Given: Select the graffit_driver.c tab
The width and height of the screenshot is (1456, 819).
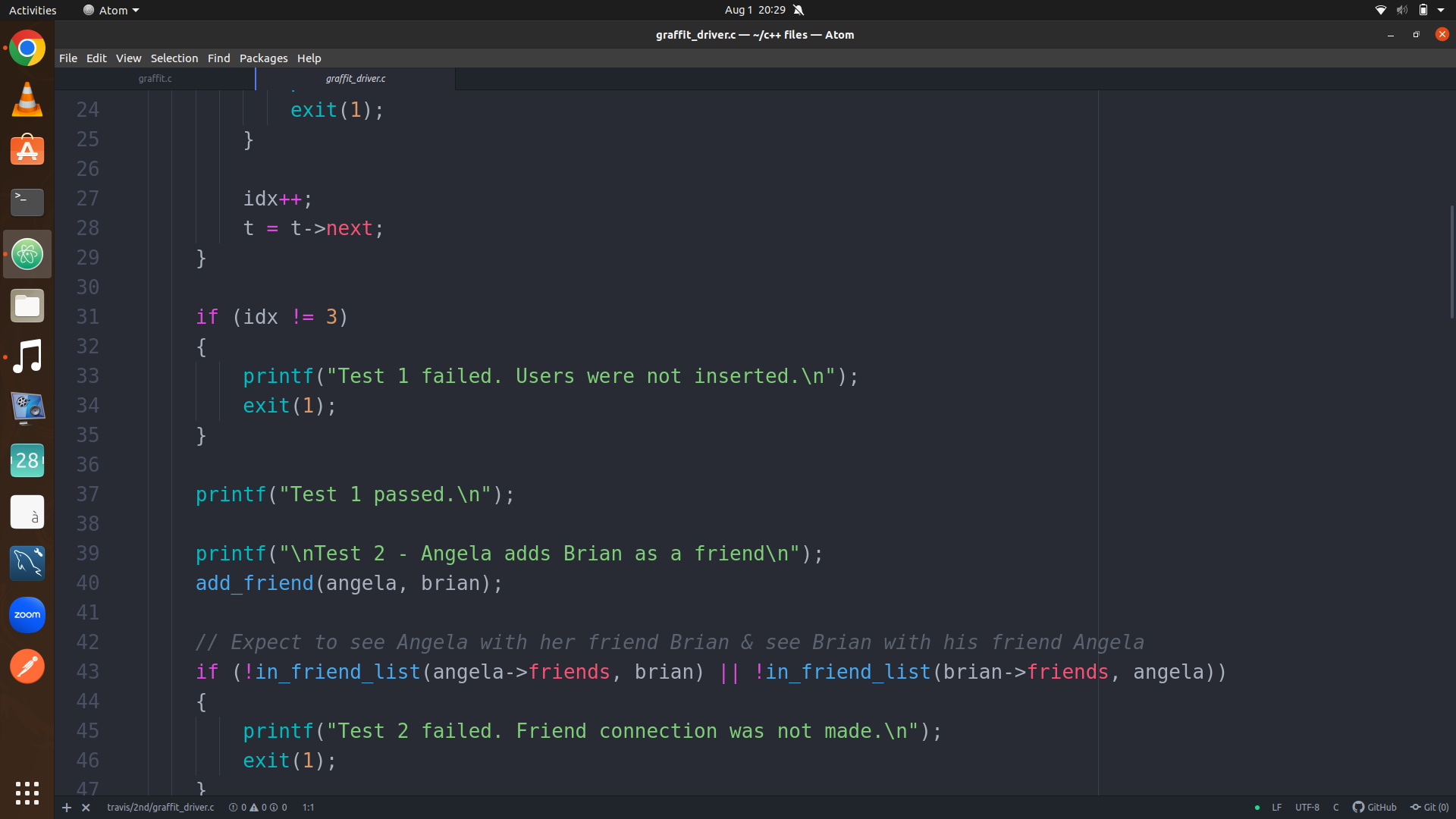Looking at the screenshot, I should click(x=356, y=79).
